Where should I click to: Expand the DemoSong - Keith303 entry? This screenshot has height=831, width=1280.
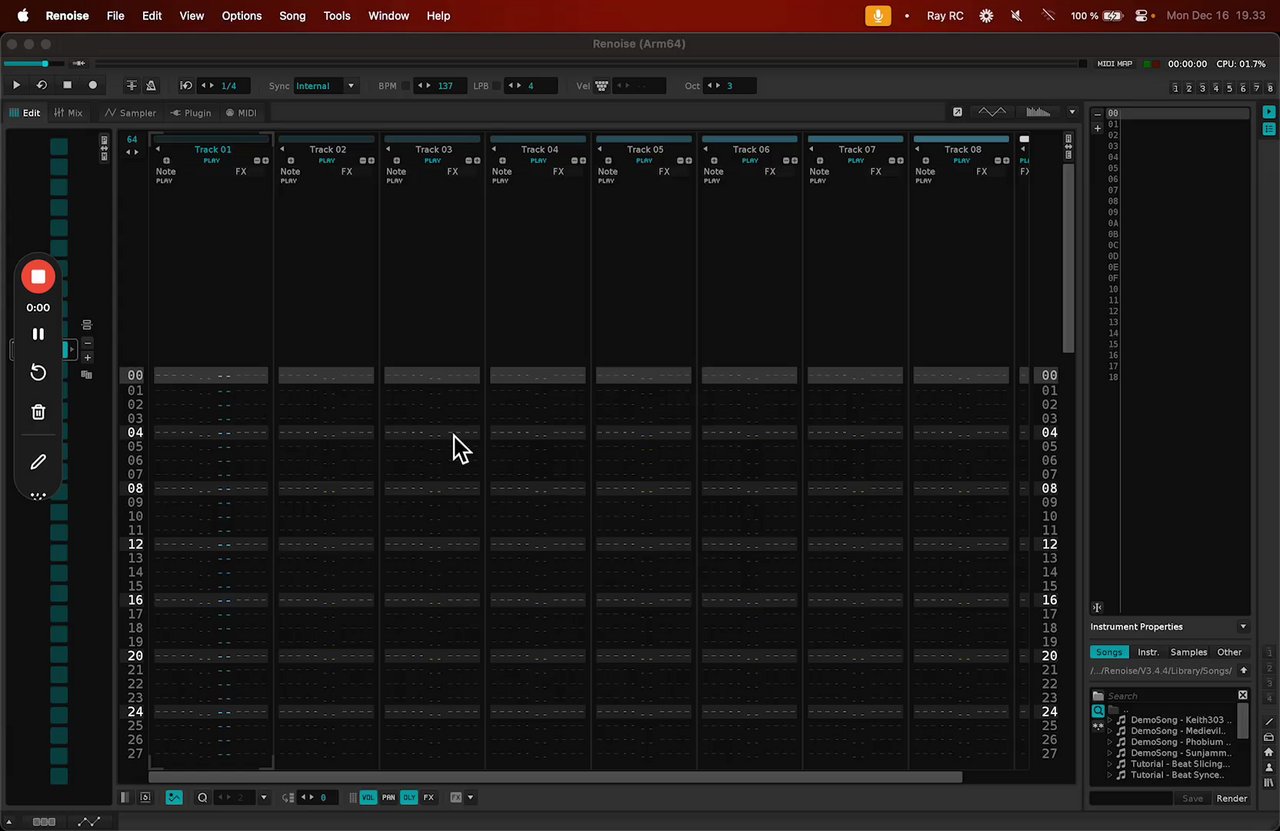click(1109, 720)
